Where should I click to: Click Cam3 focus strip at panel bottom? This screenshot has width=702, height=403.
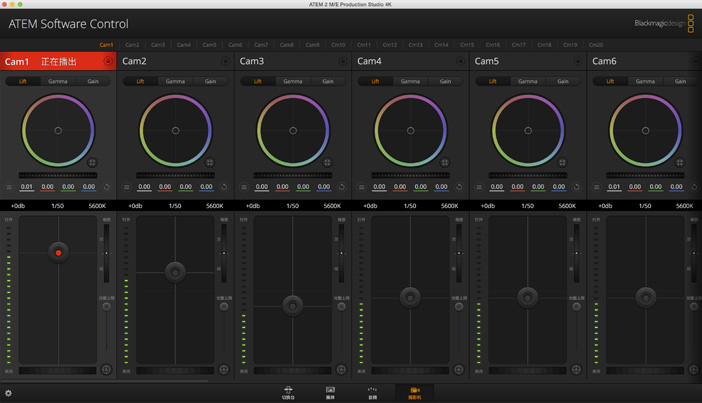point(292,370)
